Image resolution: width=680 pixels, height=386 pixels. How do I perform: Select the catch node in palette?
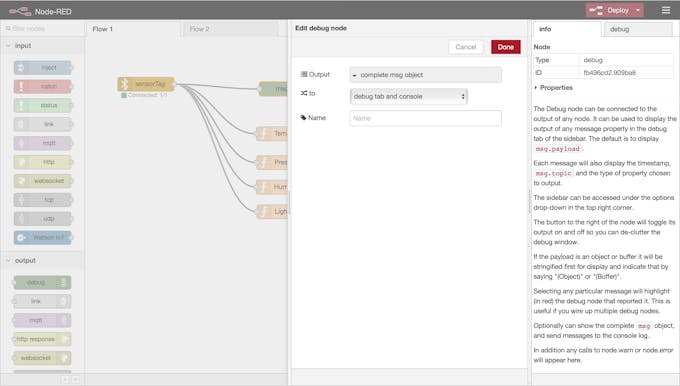42,86
